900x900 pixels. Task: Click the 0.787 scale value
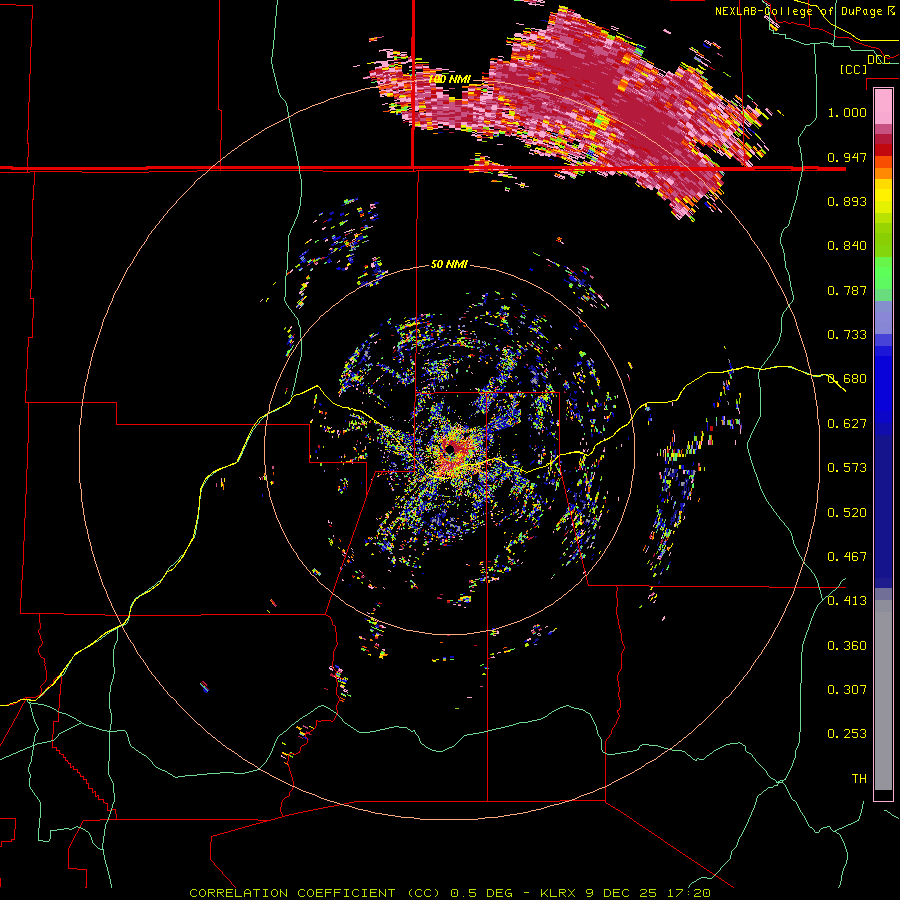click(x=847, y=290)
